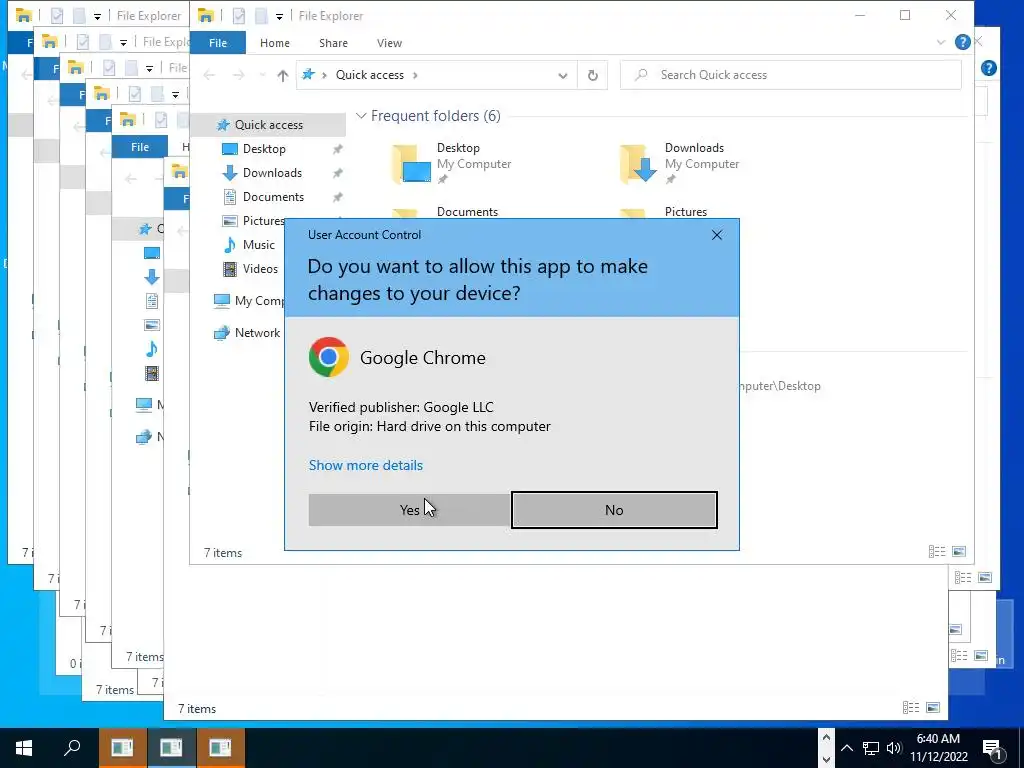1024x768 pixels.
Task: Switch to large icons view in front window
Action: [x=959, y=552]
